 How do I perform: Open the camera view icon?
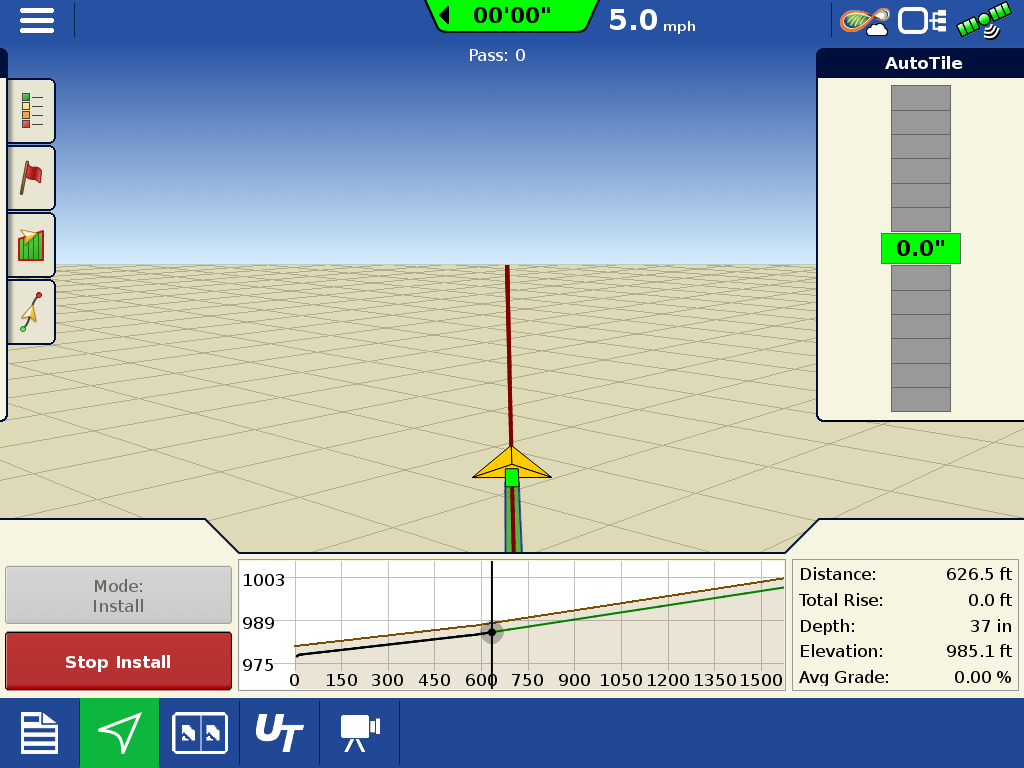358,733
